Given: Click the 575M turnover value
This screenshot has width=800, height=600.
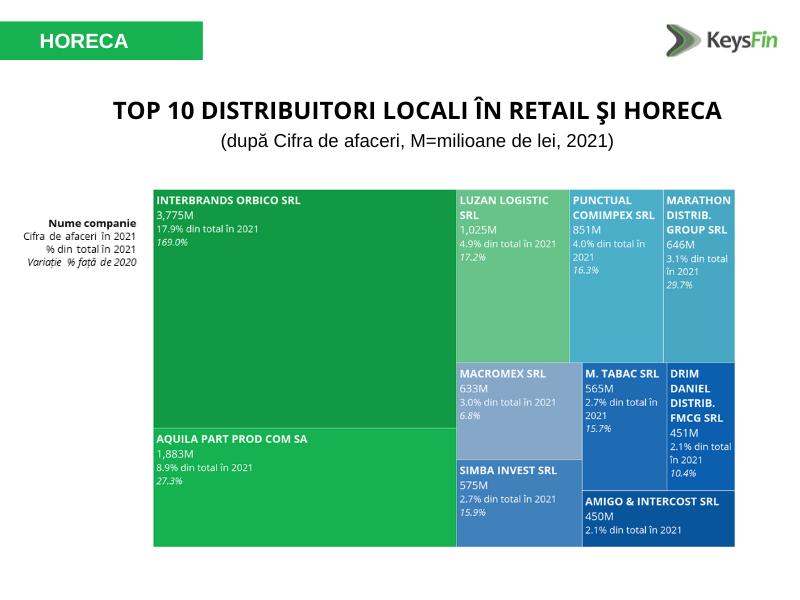Looking at the screenshot, I should (x=473, y=486).
